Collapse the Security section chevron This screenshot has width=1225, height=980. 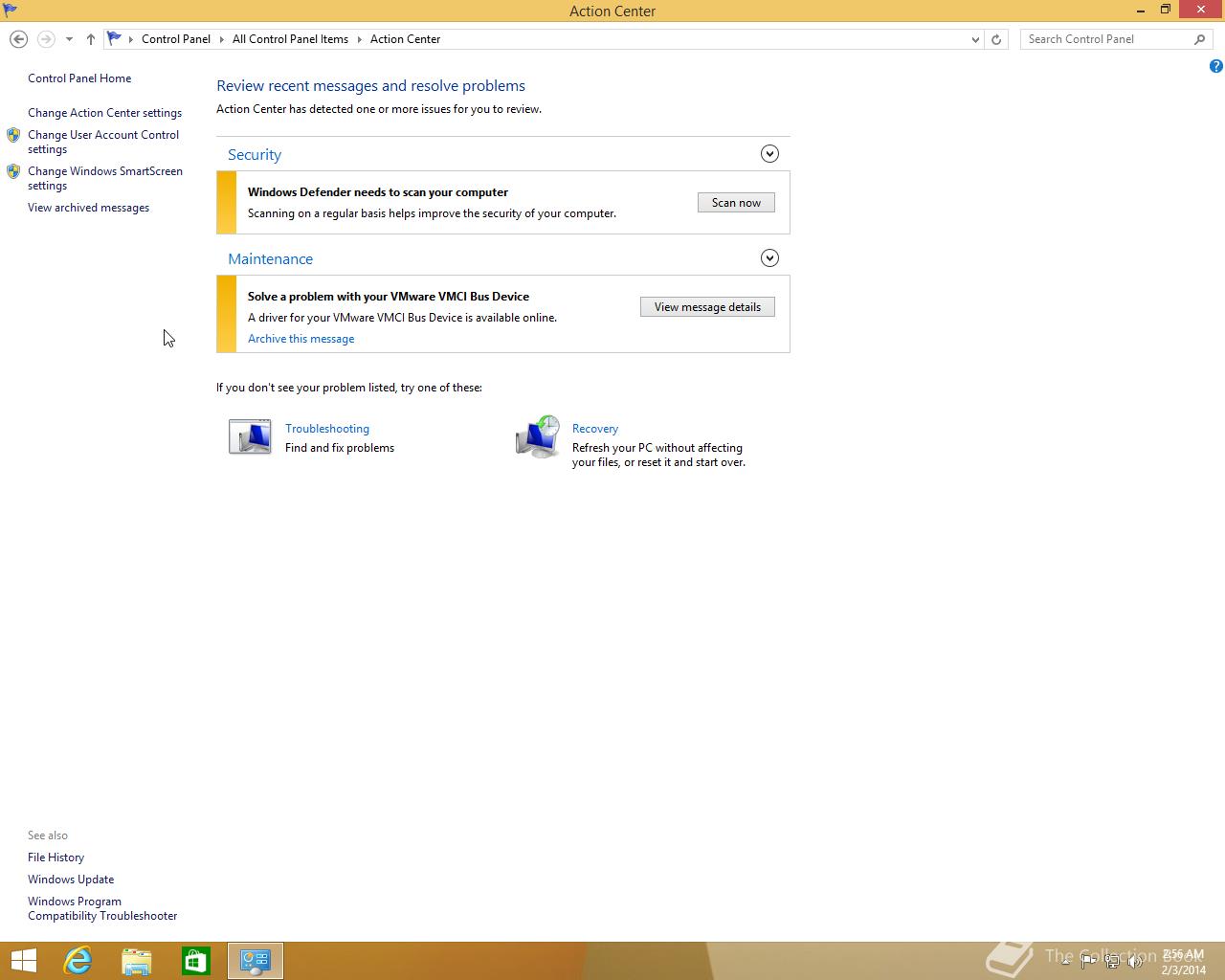coord(769,154)
